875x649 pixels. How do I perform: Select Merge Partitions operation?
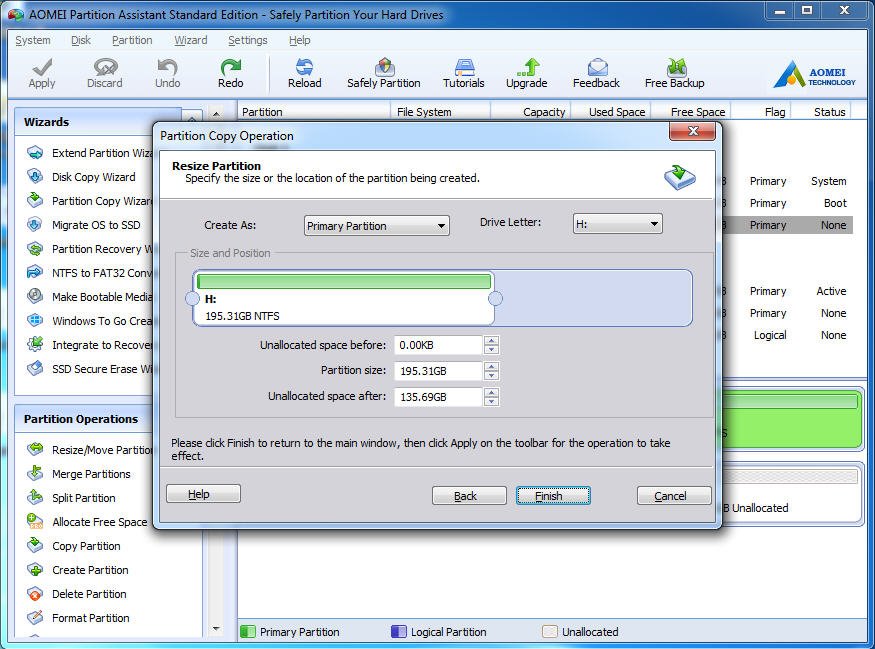coord(79,474)
